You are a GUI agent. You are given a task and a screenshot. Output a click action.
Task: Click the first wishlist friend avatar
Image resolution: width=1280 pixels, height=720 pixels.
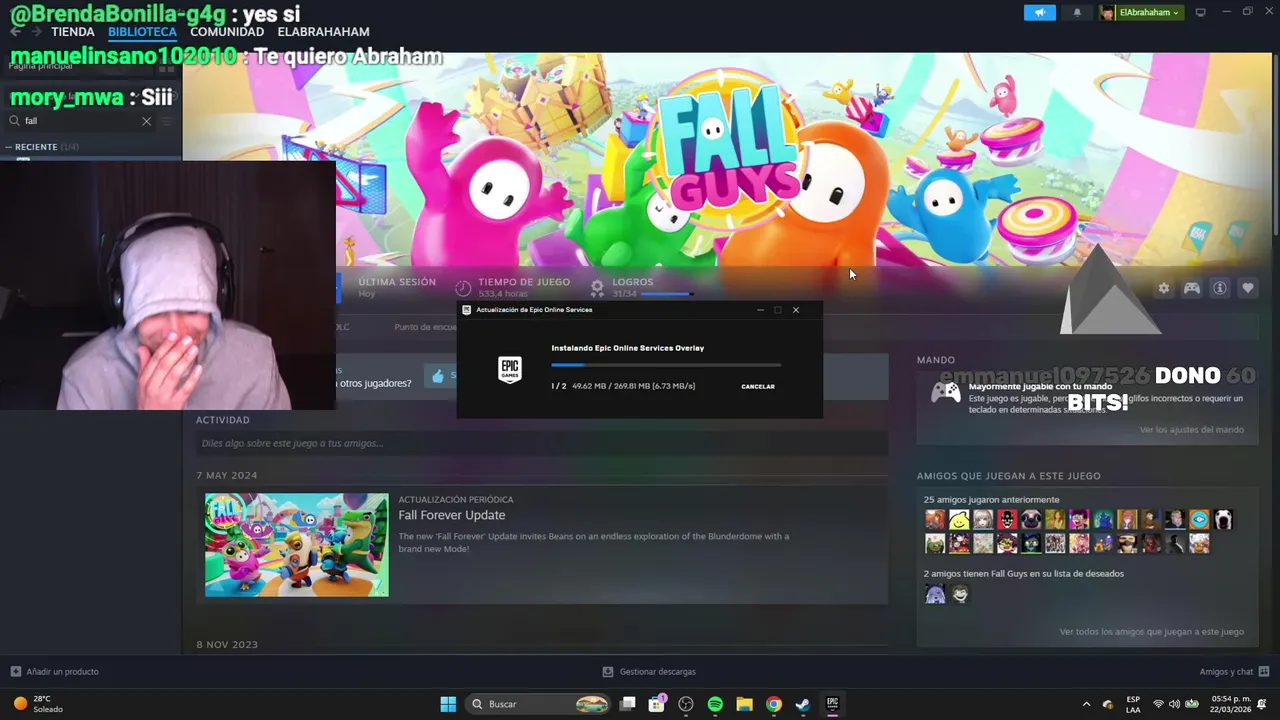[935, 594]
